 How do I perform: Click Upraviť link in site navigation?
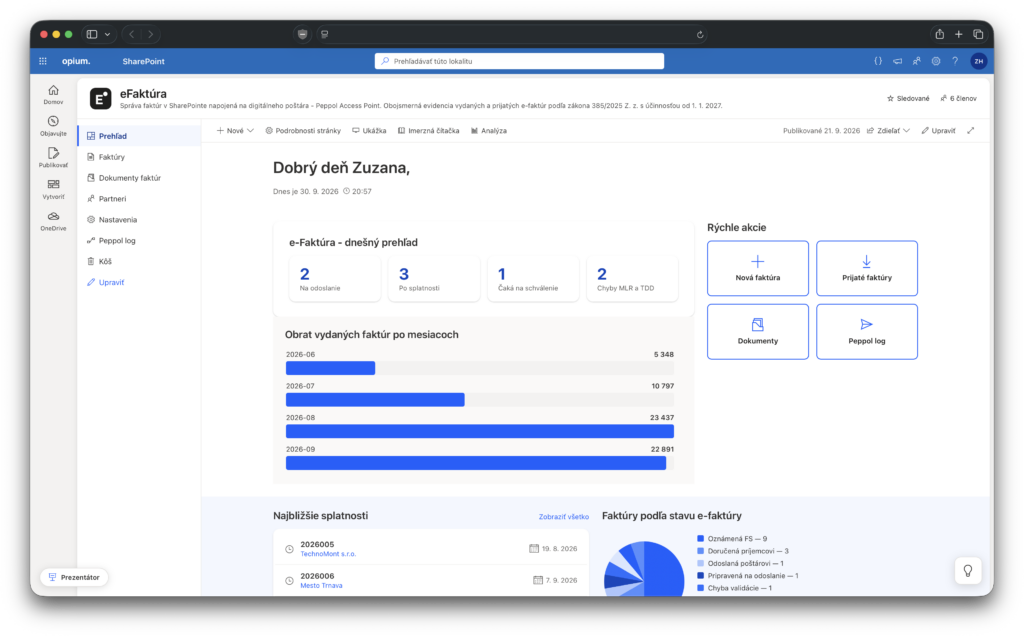click(x=106, y=282)
